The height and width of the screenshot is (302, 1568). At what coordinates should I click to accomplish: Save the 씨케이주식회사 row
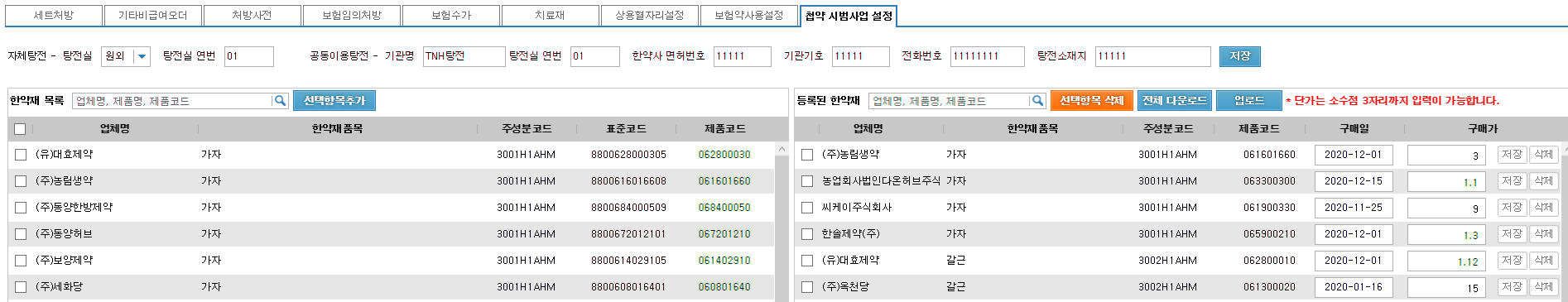(1513, 208)
